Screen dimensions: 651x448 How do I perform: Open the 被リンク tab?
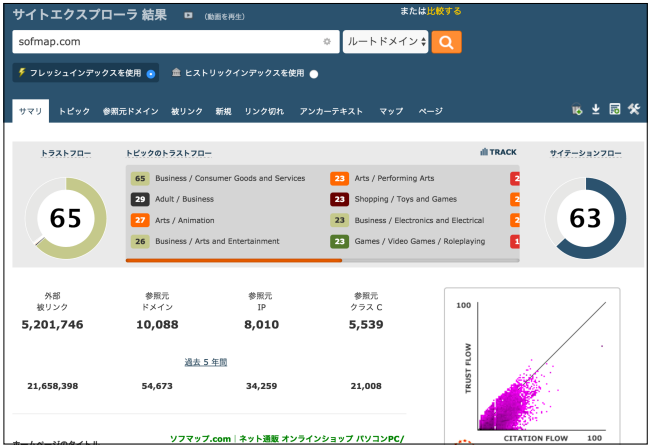(x=187, y=111)
